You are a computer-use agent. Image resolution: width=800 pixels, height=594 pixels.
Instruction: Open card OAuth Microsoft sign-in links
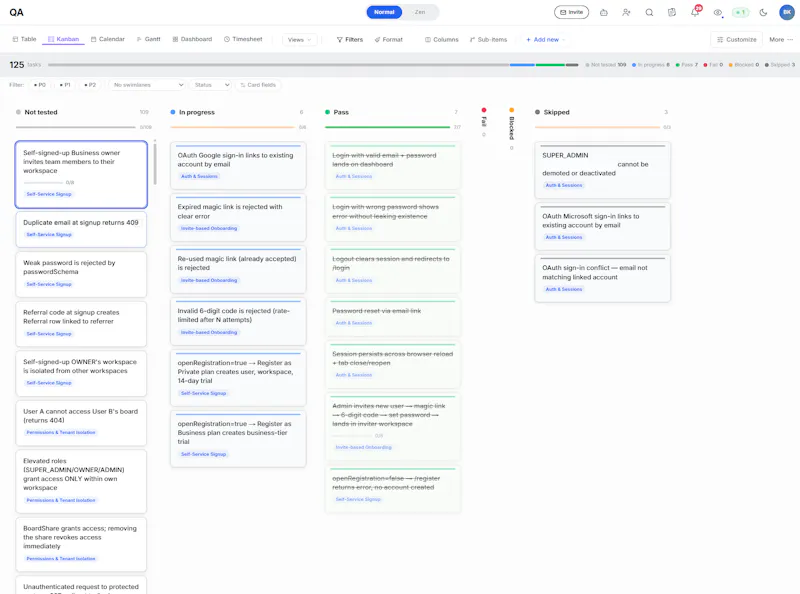[x=603, y=227]
